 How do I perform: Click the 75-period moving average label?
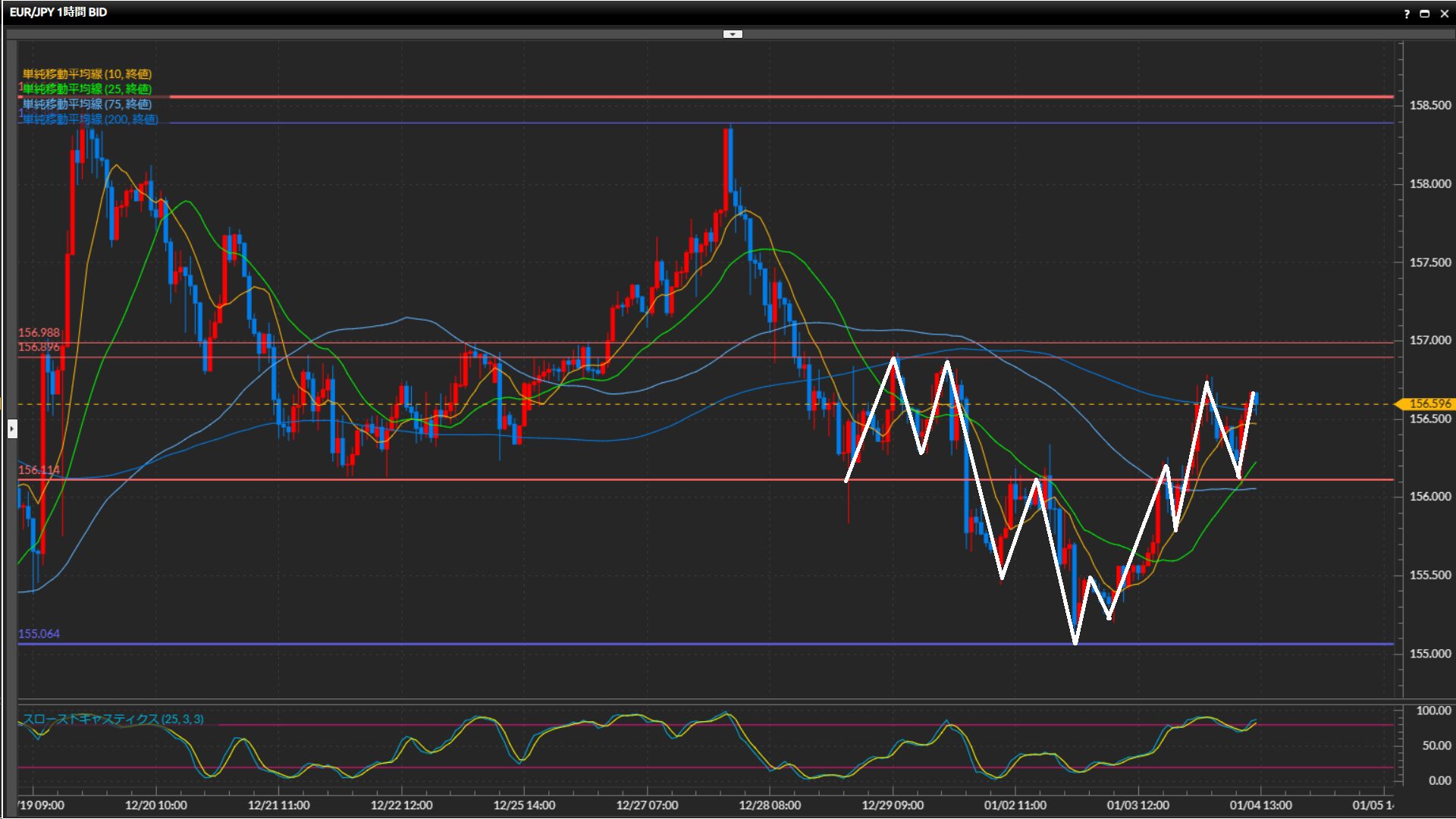point(87,104)
